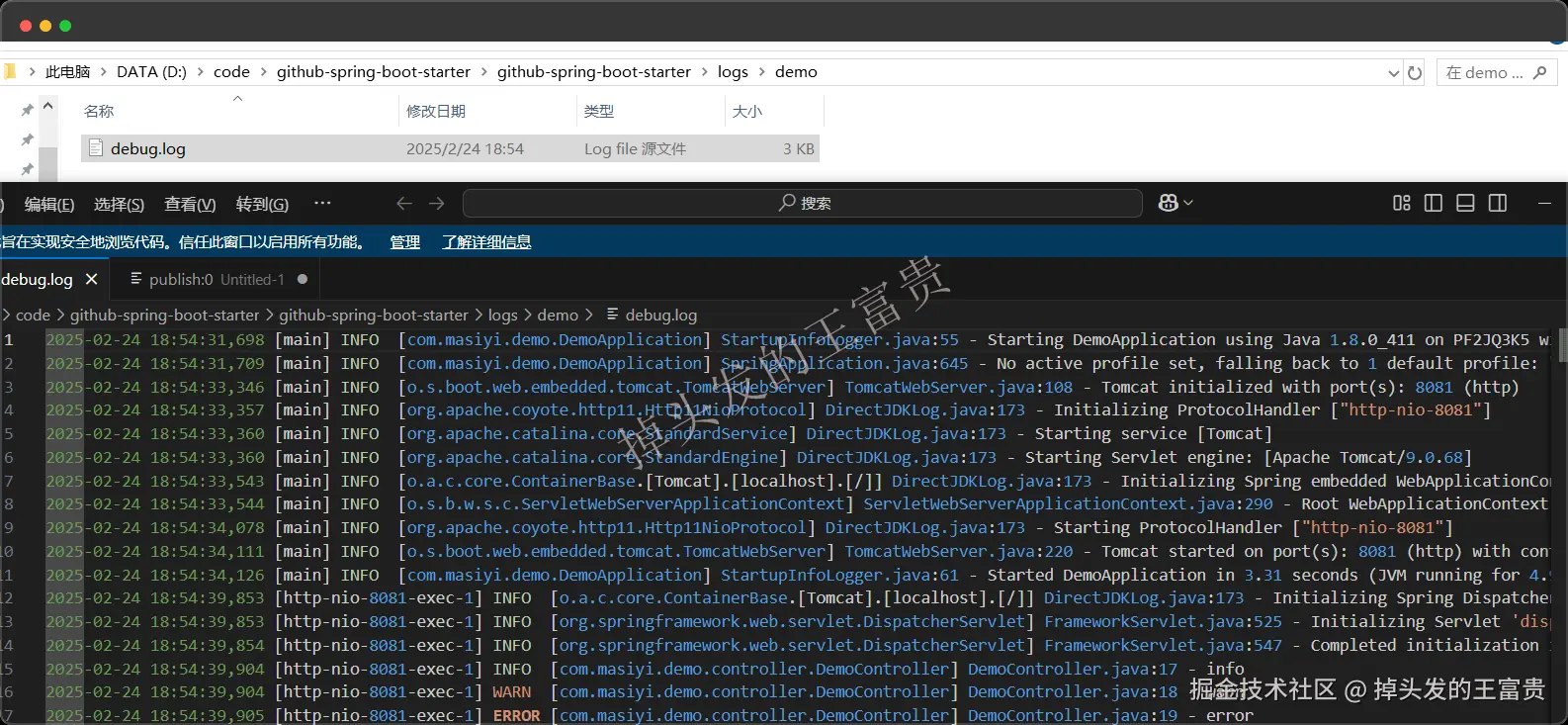Refresh the Explorer folder view
Viewport: 1568px width, 725px height.
click(1415, 72)
